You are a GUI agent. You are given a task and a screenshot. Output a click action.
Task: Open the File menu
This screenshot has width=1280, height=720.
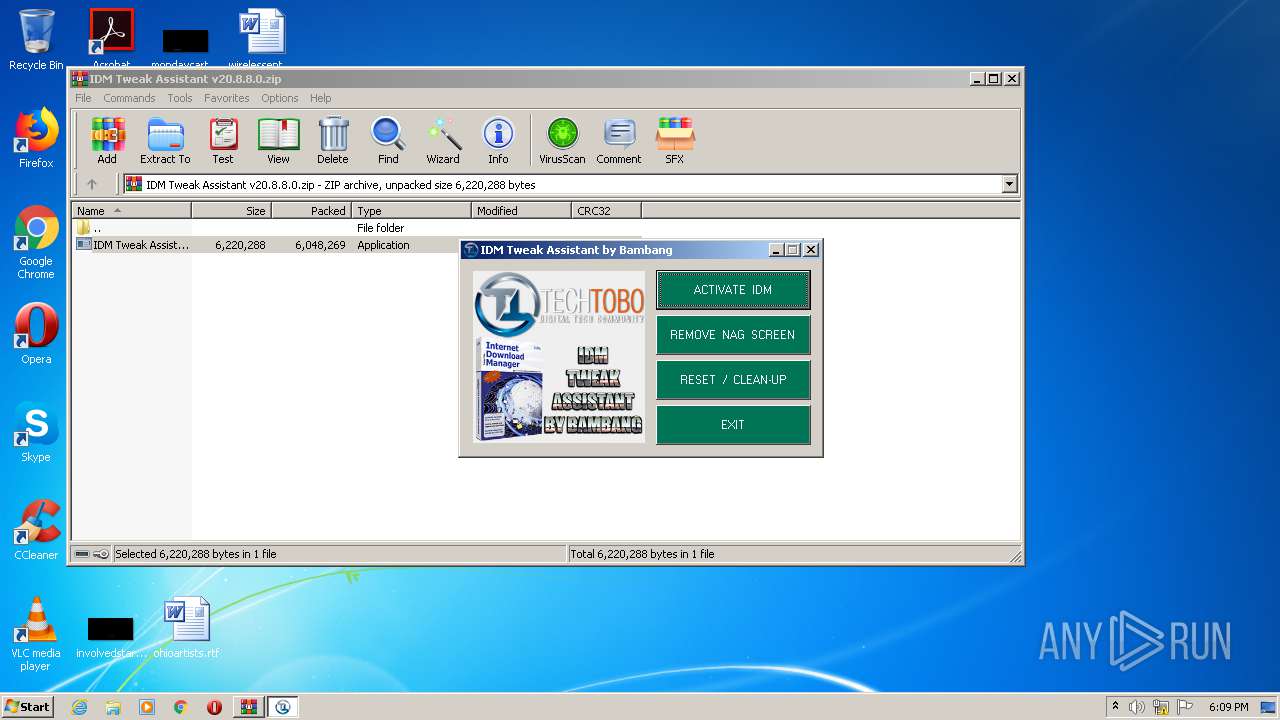(x=83, y=98)
